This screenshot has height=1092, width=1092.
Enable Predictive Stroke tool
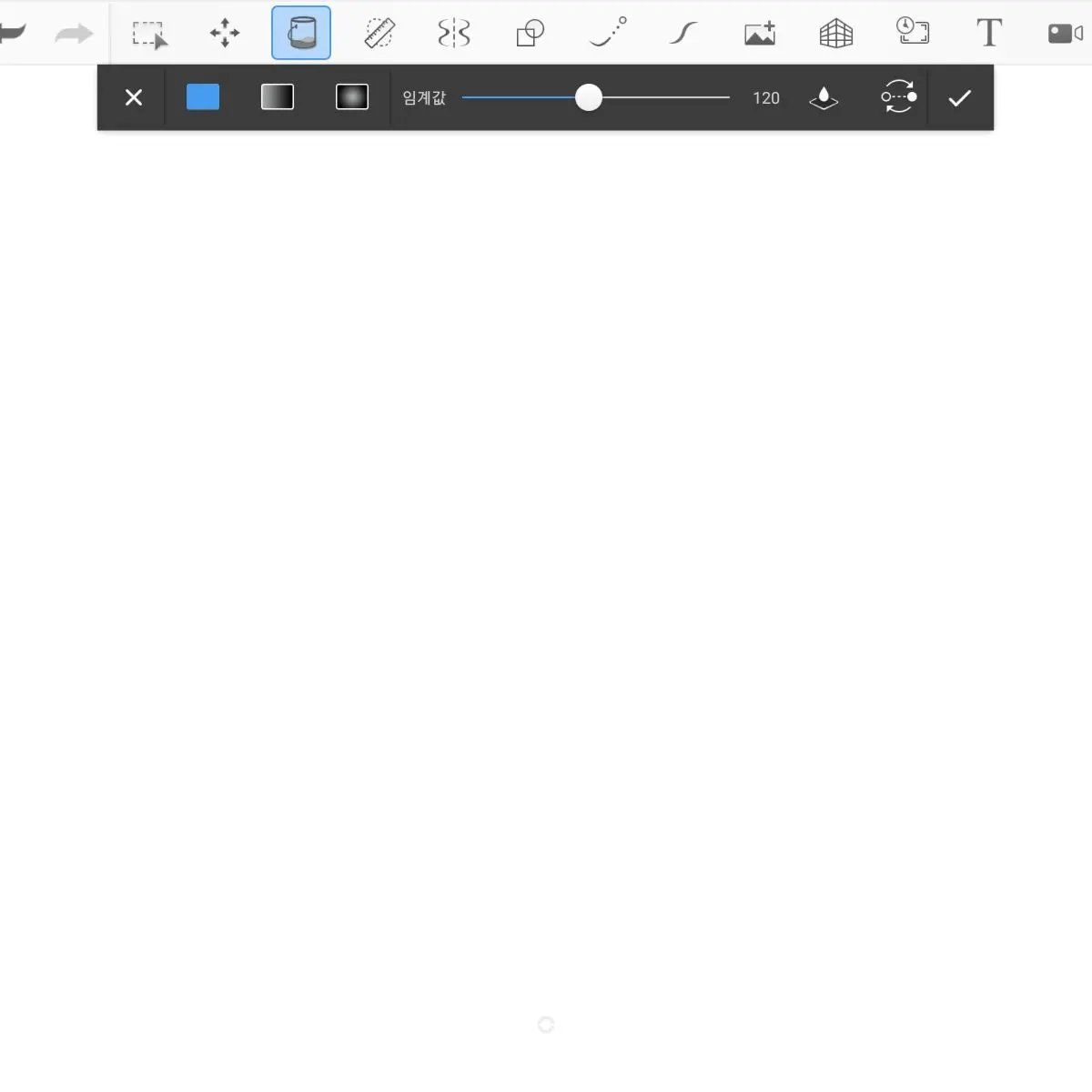click(x=607, y=33)
